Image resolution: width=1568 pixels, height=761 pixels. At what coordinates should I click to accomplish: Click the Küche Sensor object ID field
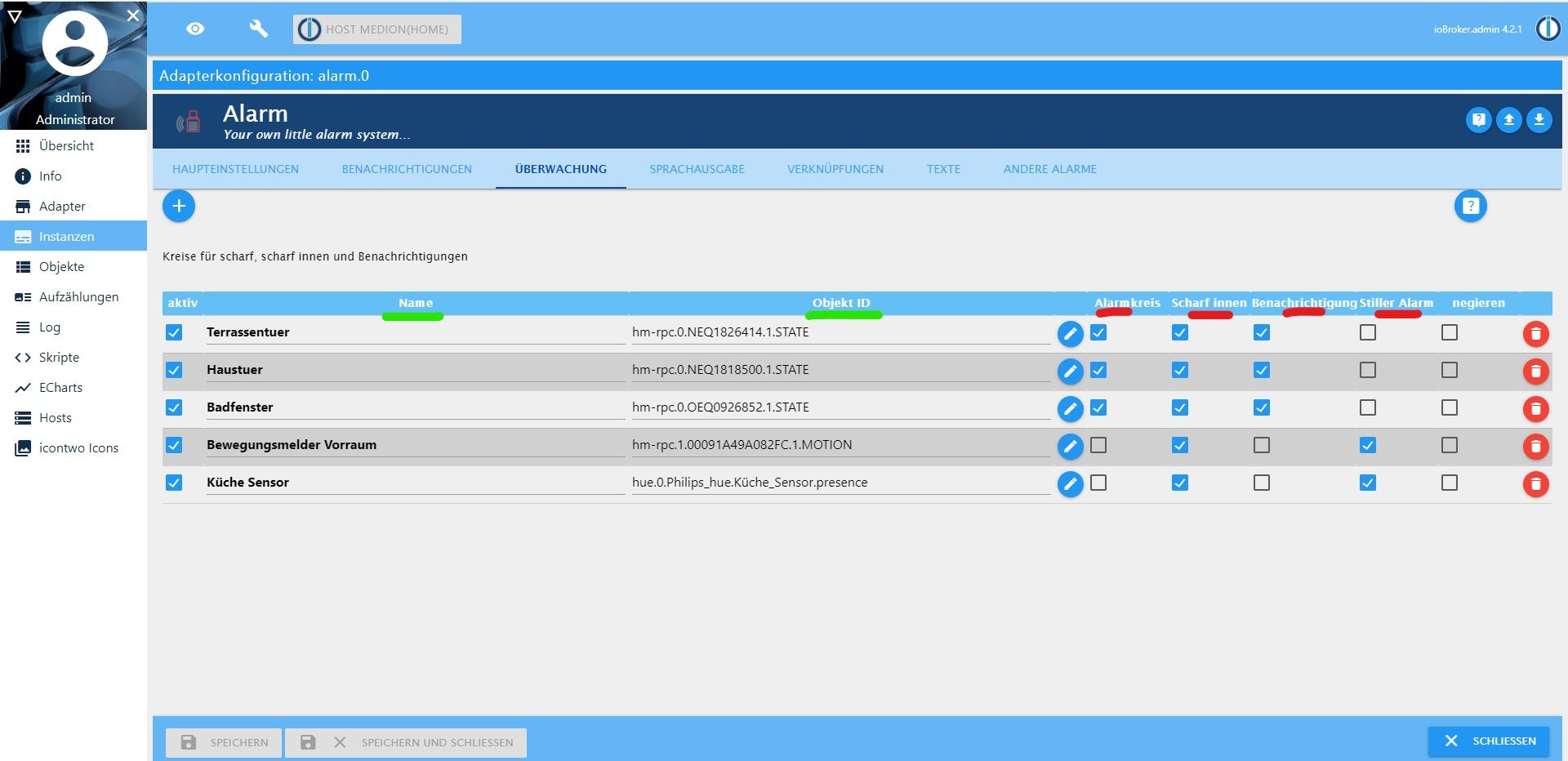pyautogui.click(x=840, y=483)
